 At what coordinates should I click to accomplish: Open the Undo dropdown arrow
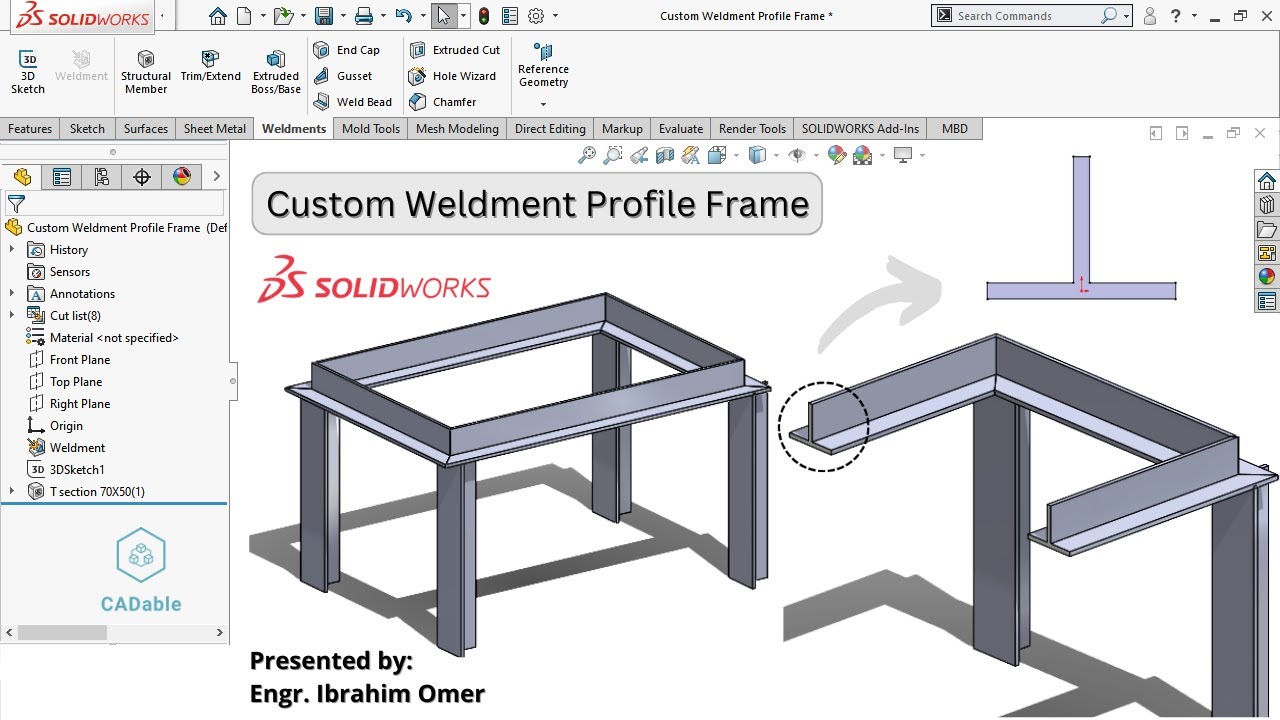[x=421, y=16]
